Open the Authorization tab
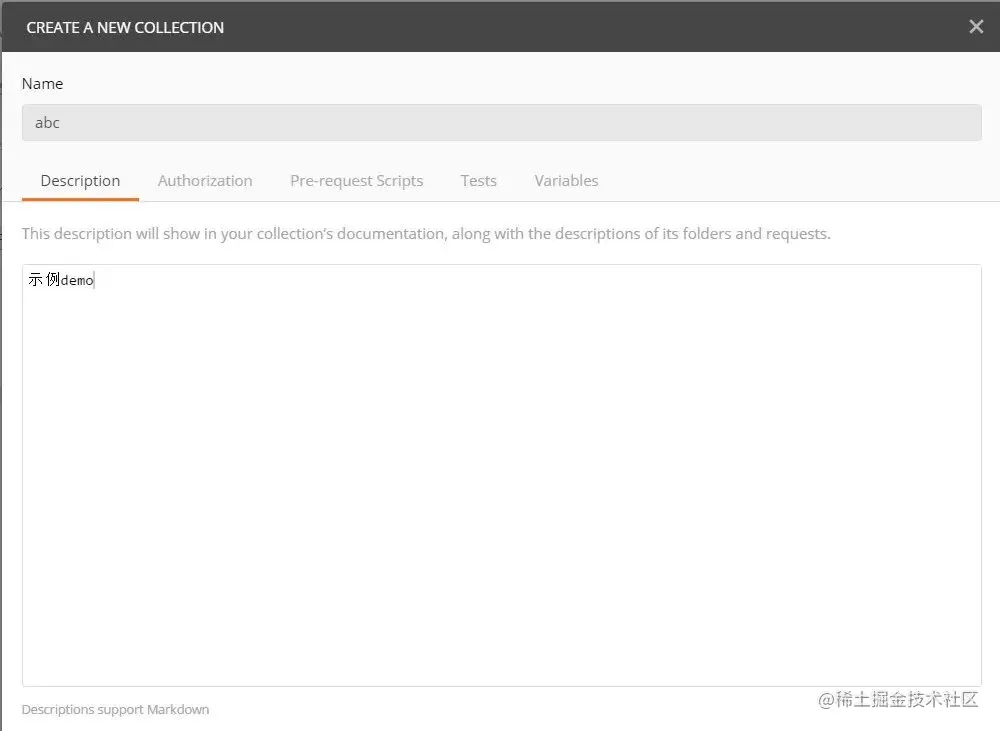 click(205, 181)
